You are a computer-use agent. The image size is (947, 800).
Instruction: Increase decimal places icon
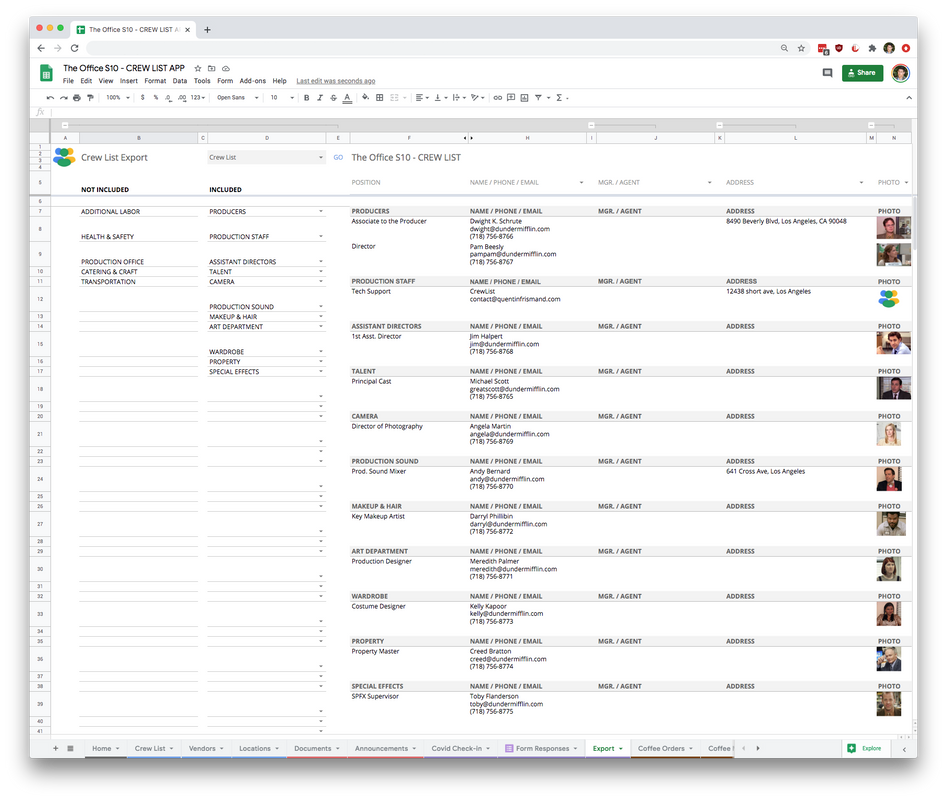pos(182,98)
